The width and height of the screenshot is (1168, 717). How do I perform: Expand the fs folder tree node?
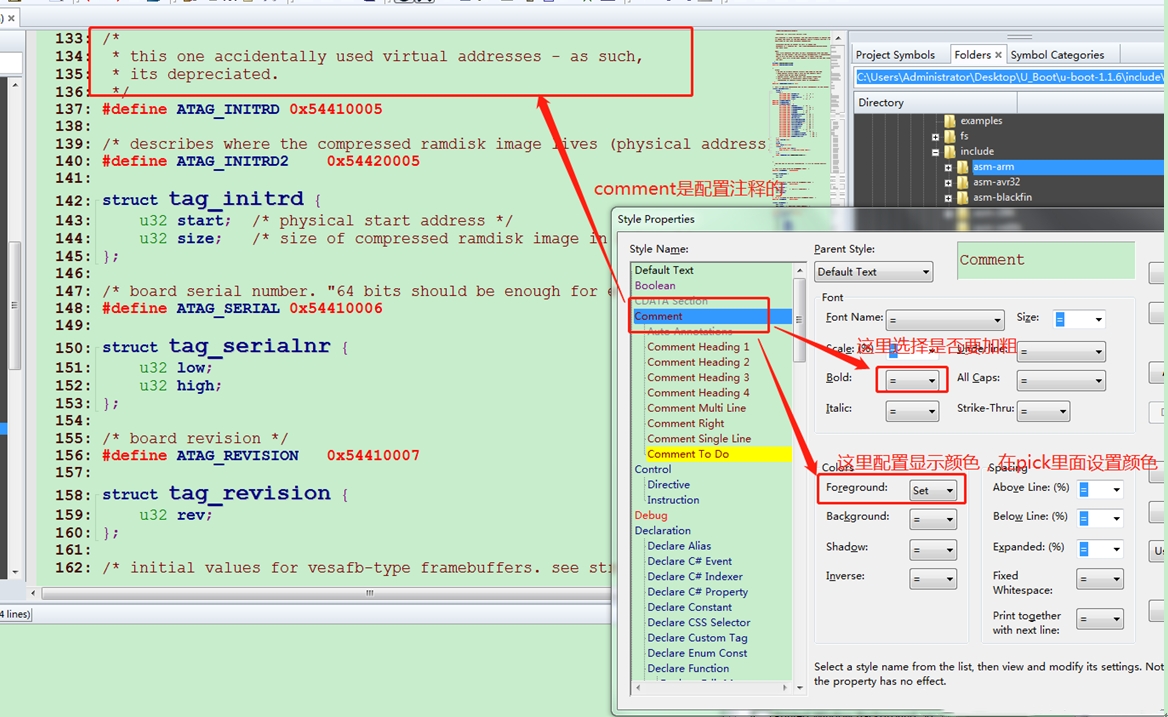(x=936, y=136)
